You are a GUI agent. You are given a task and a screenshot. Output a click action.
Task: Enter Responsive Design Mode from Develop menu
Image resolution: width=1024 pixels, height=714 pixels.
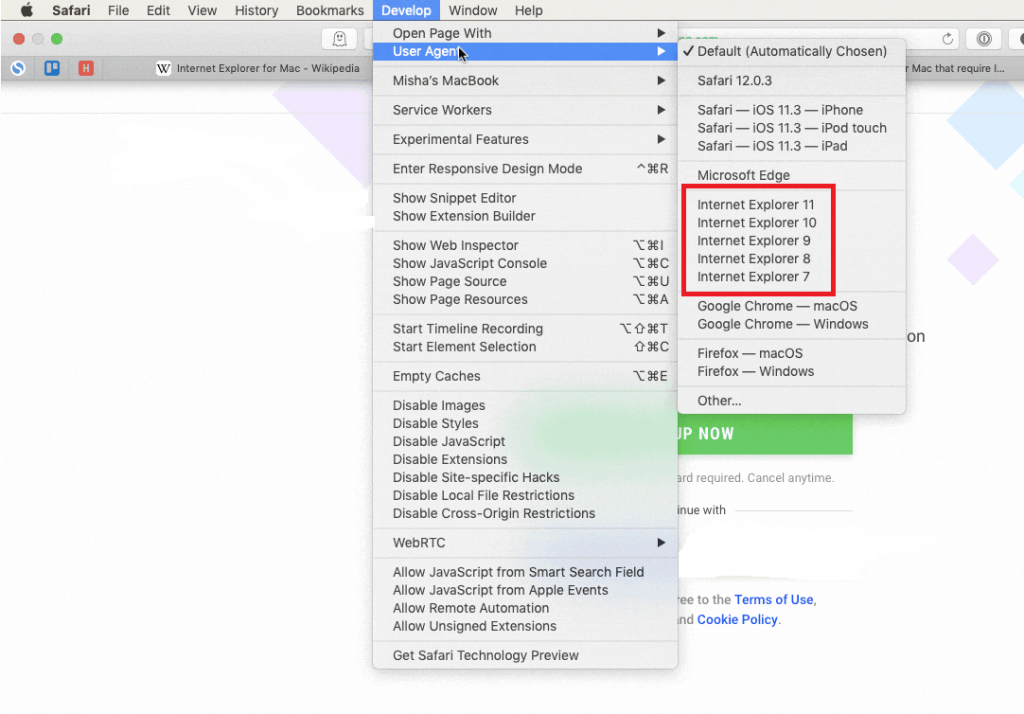pyautogui.click(x=525, y=169)
